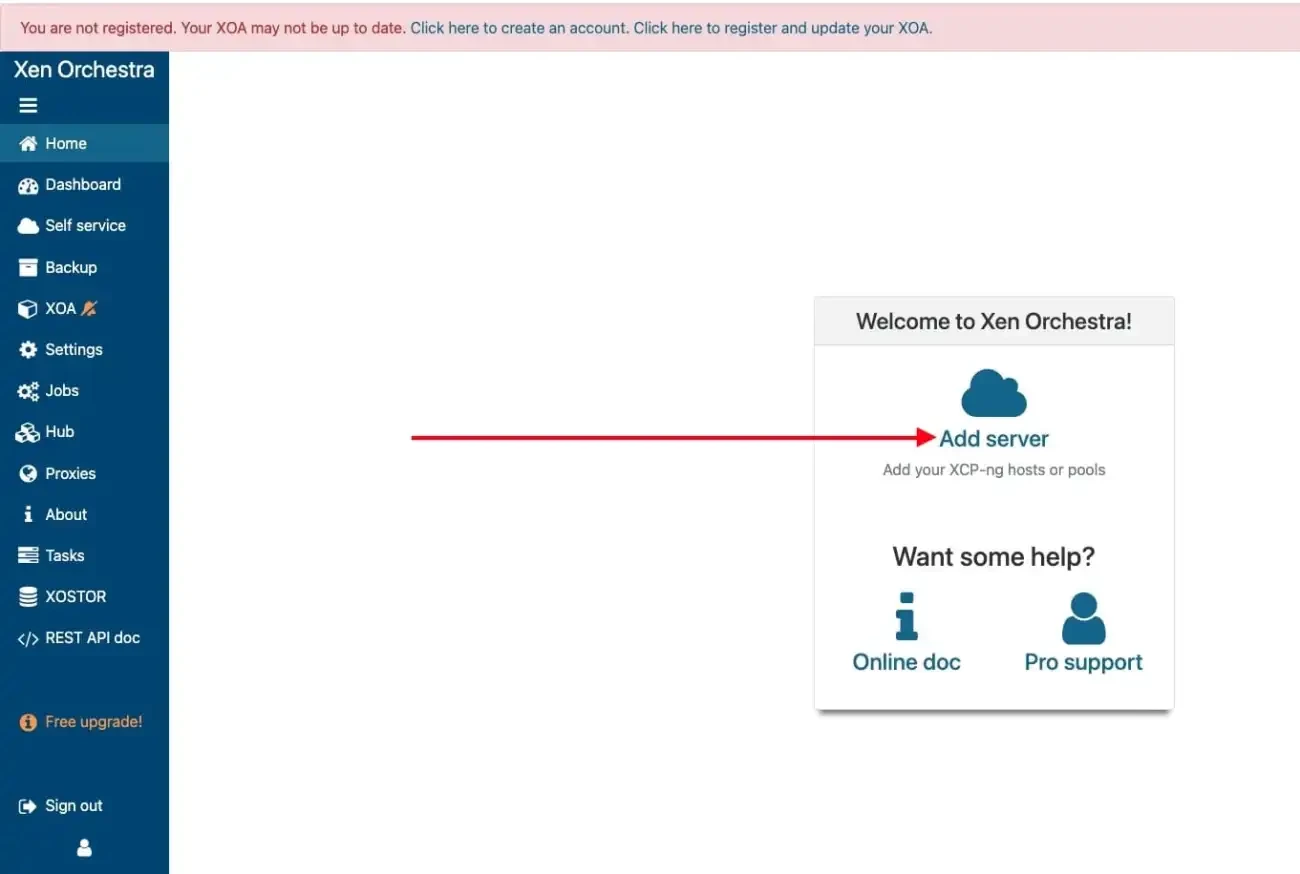Image resolution: width=1300 pixels, height=874 pixels.
Task: Click the About info icon
Action: coord(28,514)
